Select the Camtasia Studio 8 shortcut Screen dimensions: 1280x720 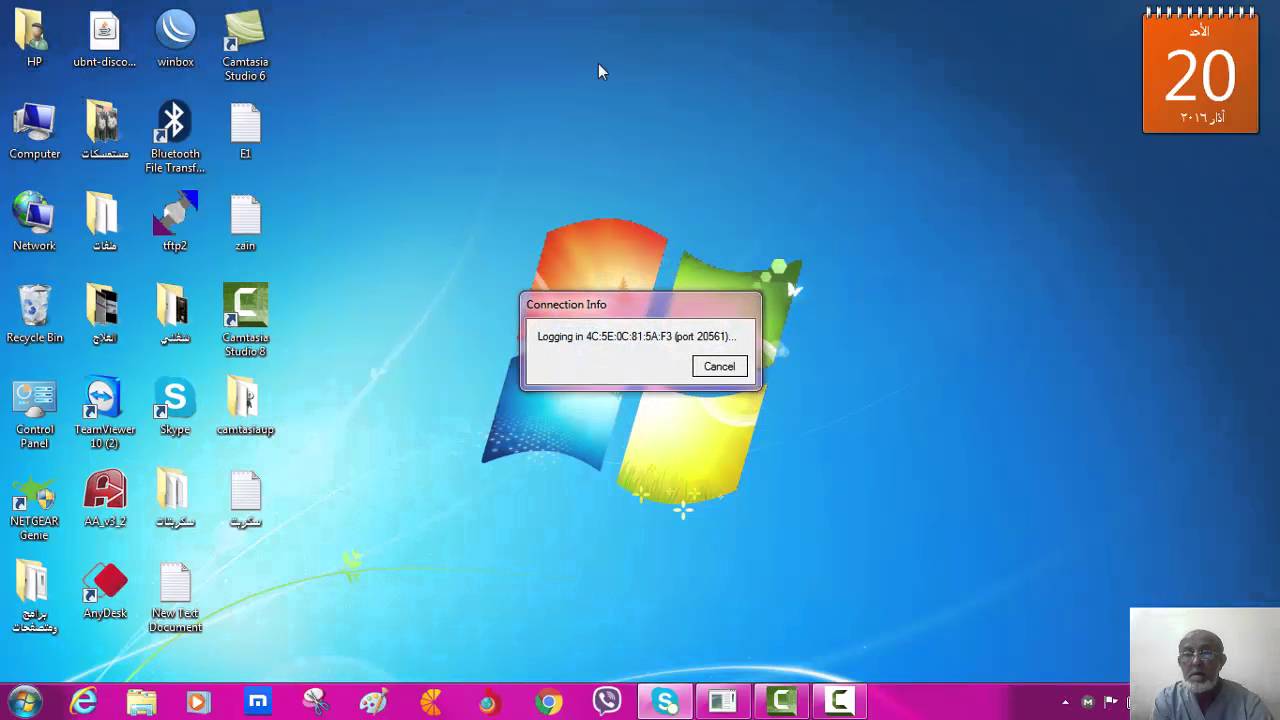click(245, 321)
